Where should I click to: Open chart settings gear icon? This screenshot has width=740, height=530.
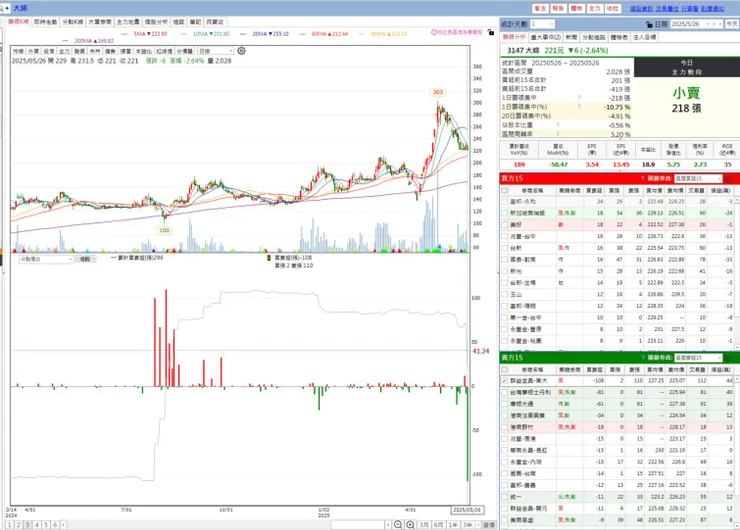click(241, 50)
